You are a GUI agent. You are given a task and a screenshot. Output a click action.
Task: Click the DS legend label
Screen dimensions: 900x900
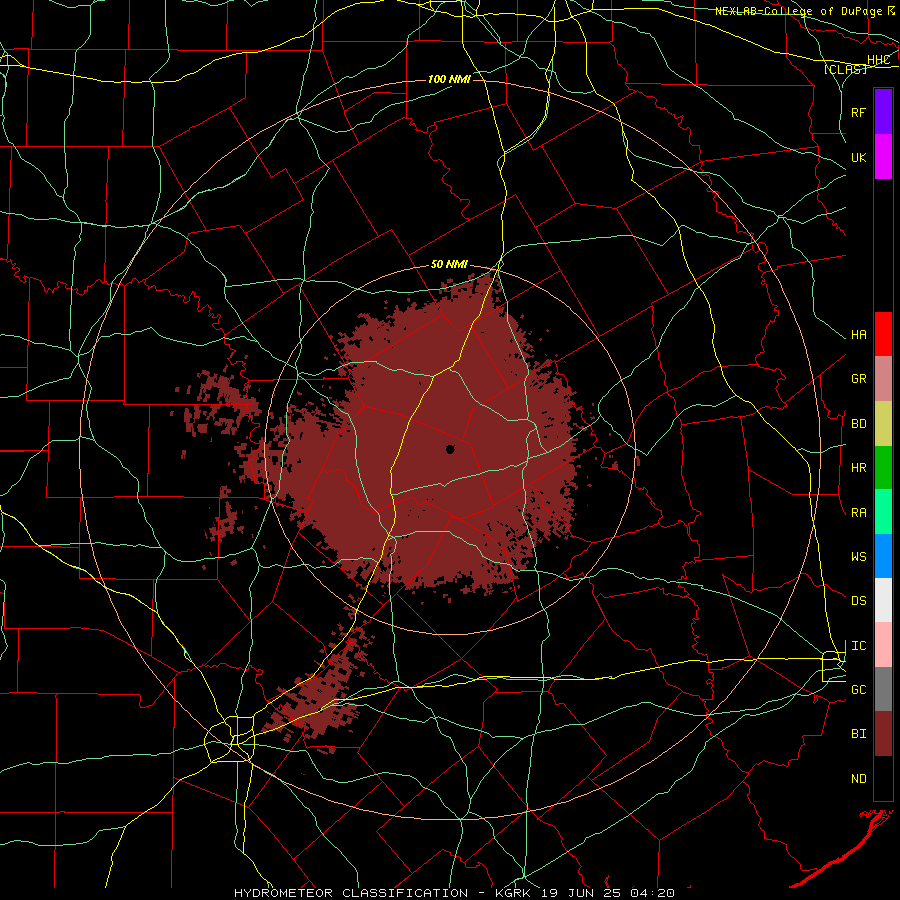(x=859, y=601)
